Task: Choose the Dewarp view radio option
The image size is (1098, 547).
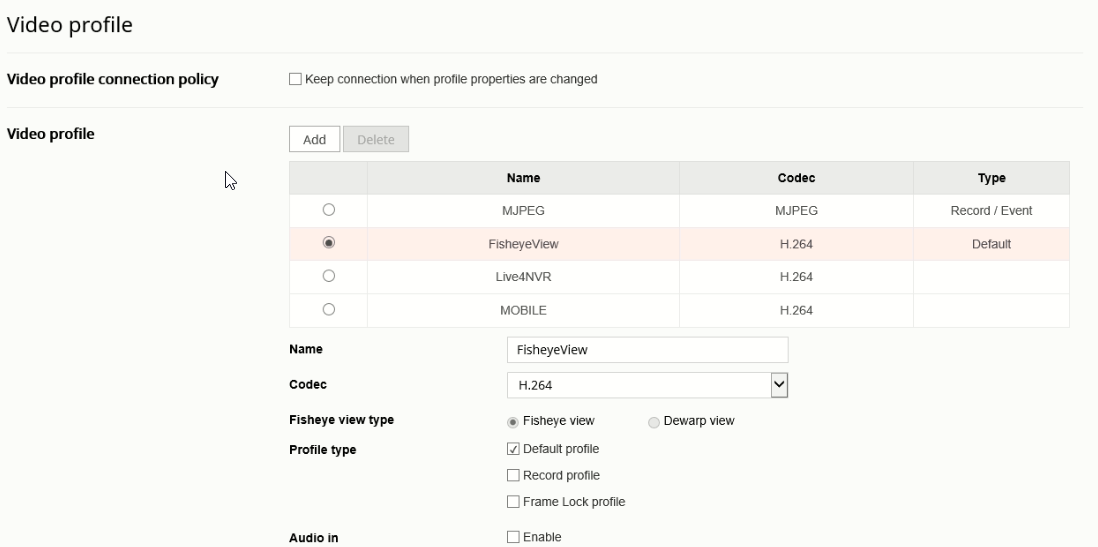Action: (x=653, y=422)
